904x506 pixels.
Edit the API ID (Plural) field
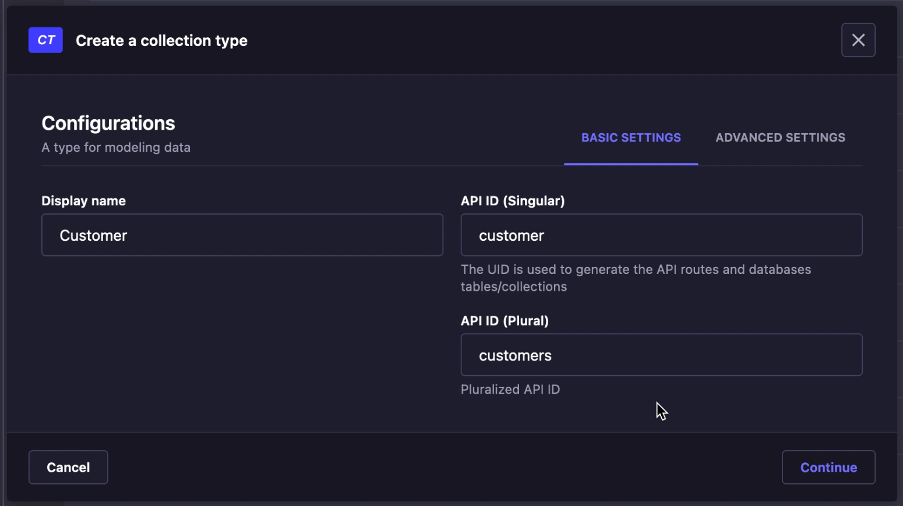[661, 355]
